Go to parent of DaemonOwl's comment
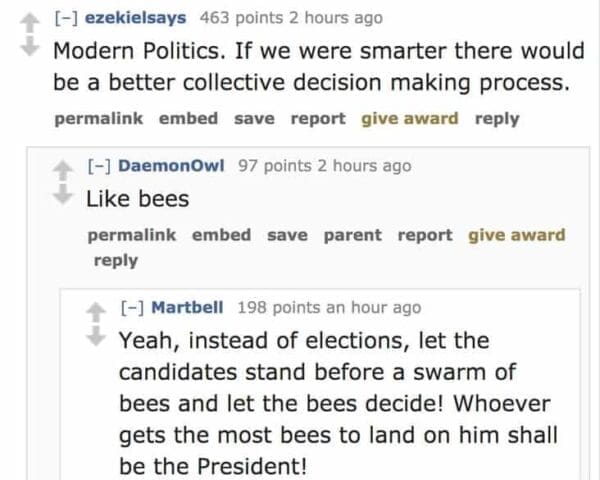Screen dimensions: 600x480 [353, 235]
